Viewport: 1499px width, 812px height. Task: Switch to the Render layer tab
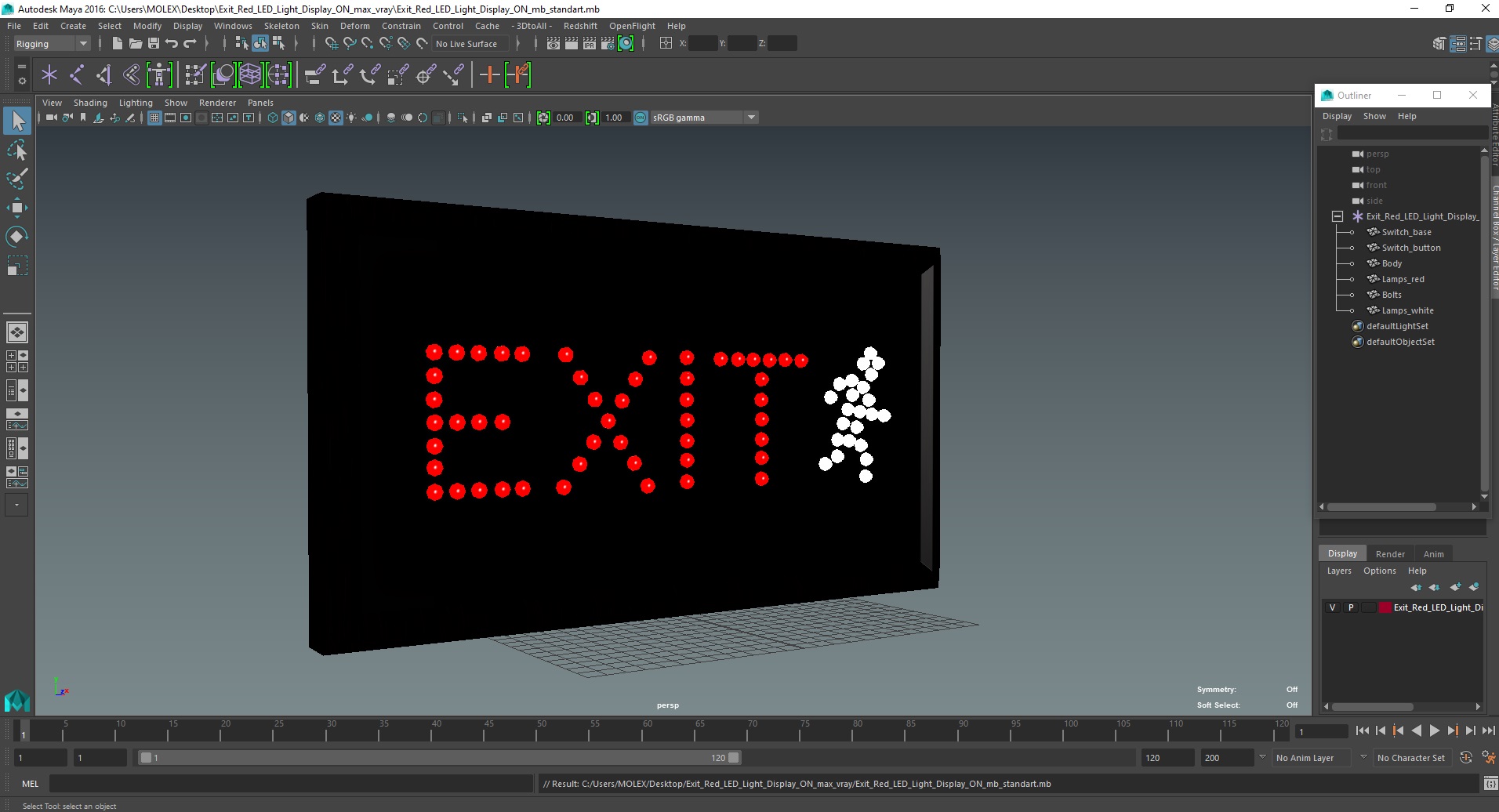(1389, 554)
